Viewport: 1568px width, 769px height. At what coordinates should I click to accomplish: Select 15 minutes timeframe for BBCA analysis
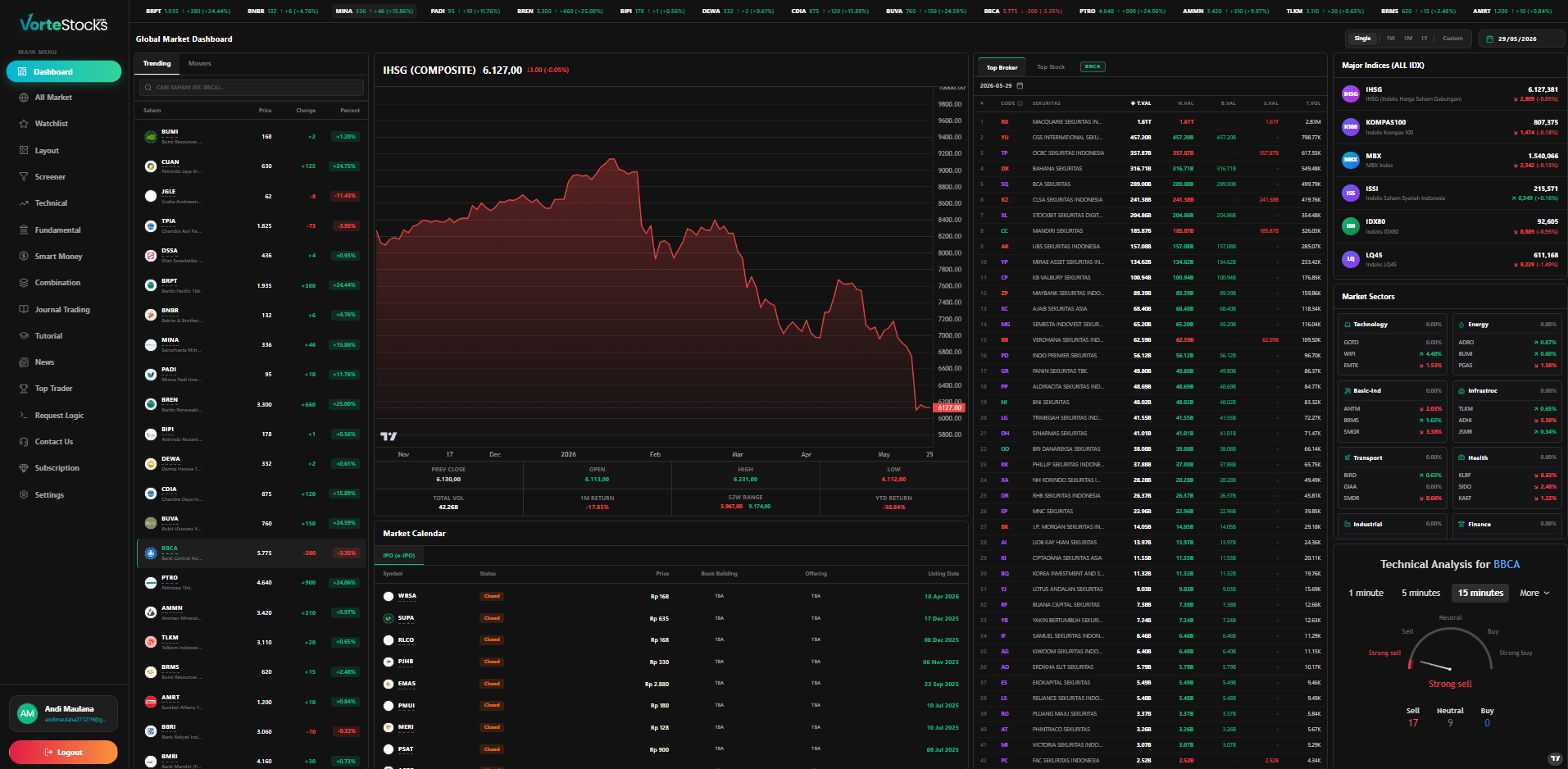click(x=1480, y=593)
